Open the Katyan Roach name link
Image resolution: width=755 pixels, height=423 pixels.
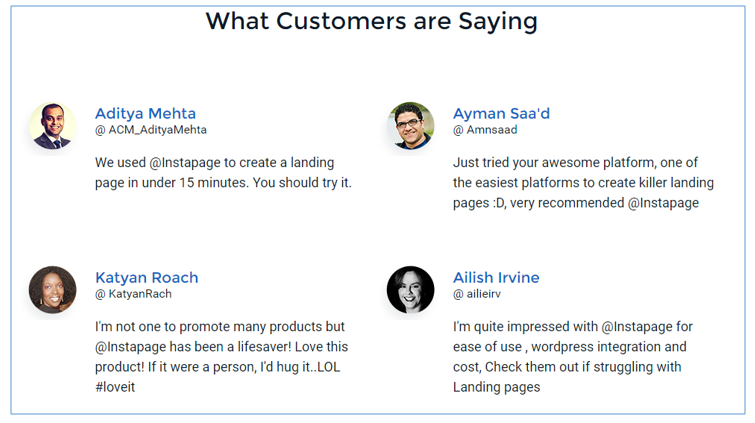coord(146,277)
